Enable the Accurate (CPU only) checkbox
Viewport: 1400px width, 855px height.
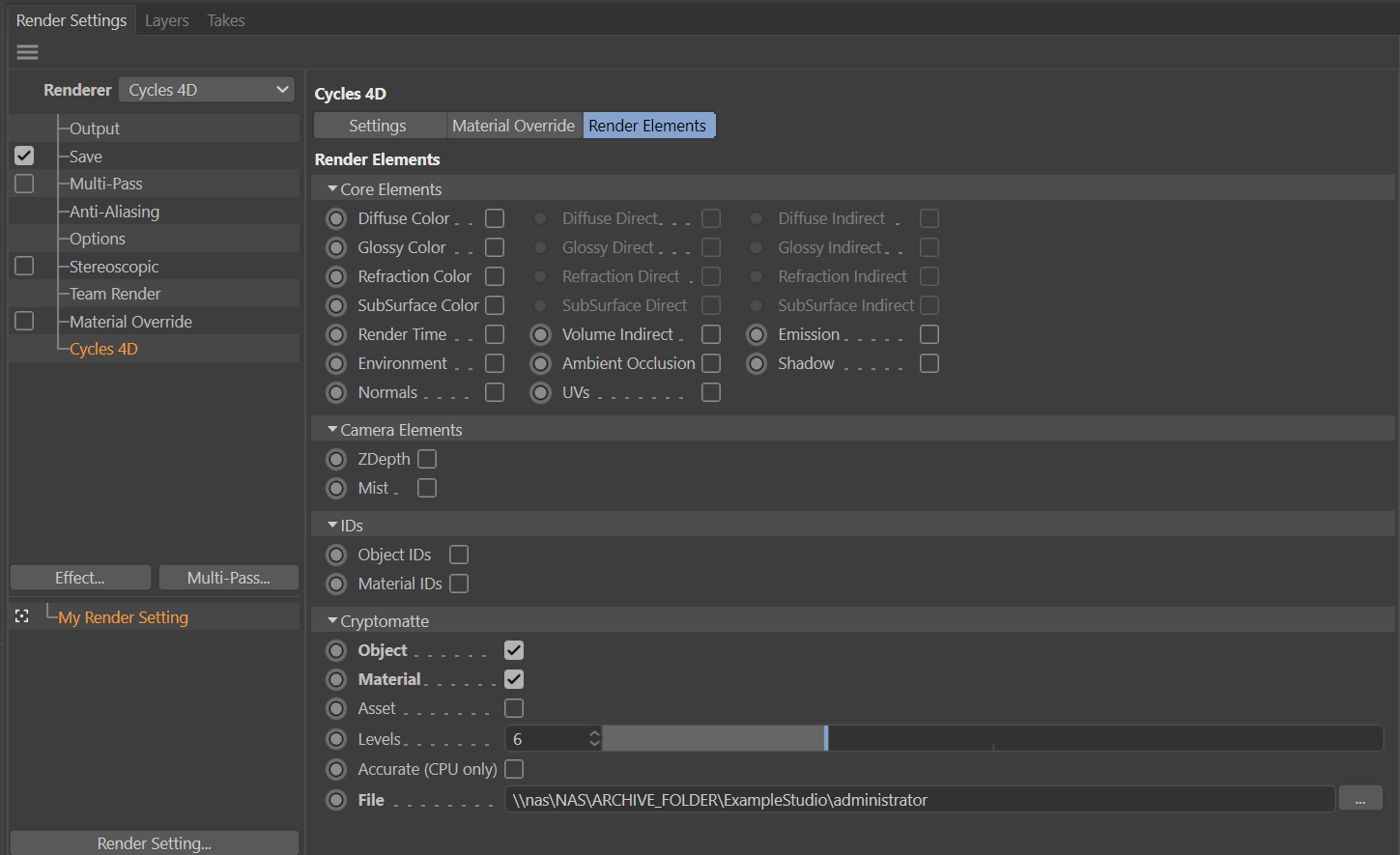tap(514, 769)
